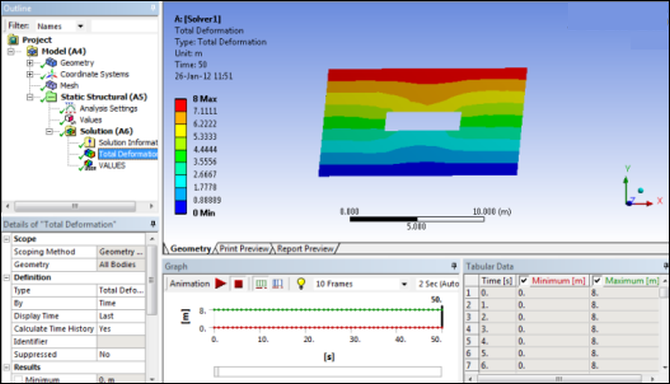The width and height of the screenshot is (670, 384).
Task: Click the Values load icon
Action: tap(70, 120)
